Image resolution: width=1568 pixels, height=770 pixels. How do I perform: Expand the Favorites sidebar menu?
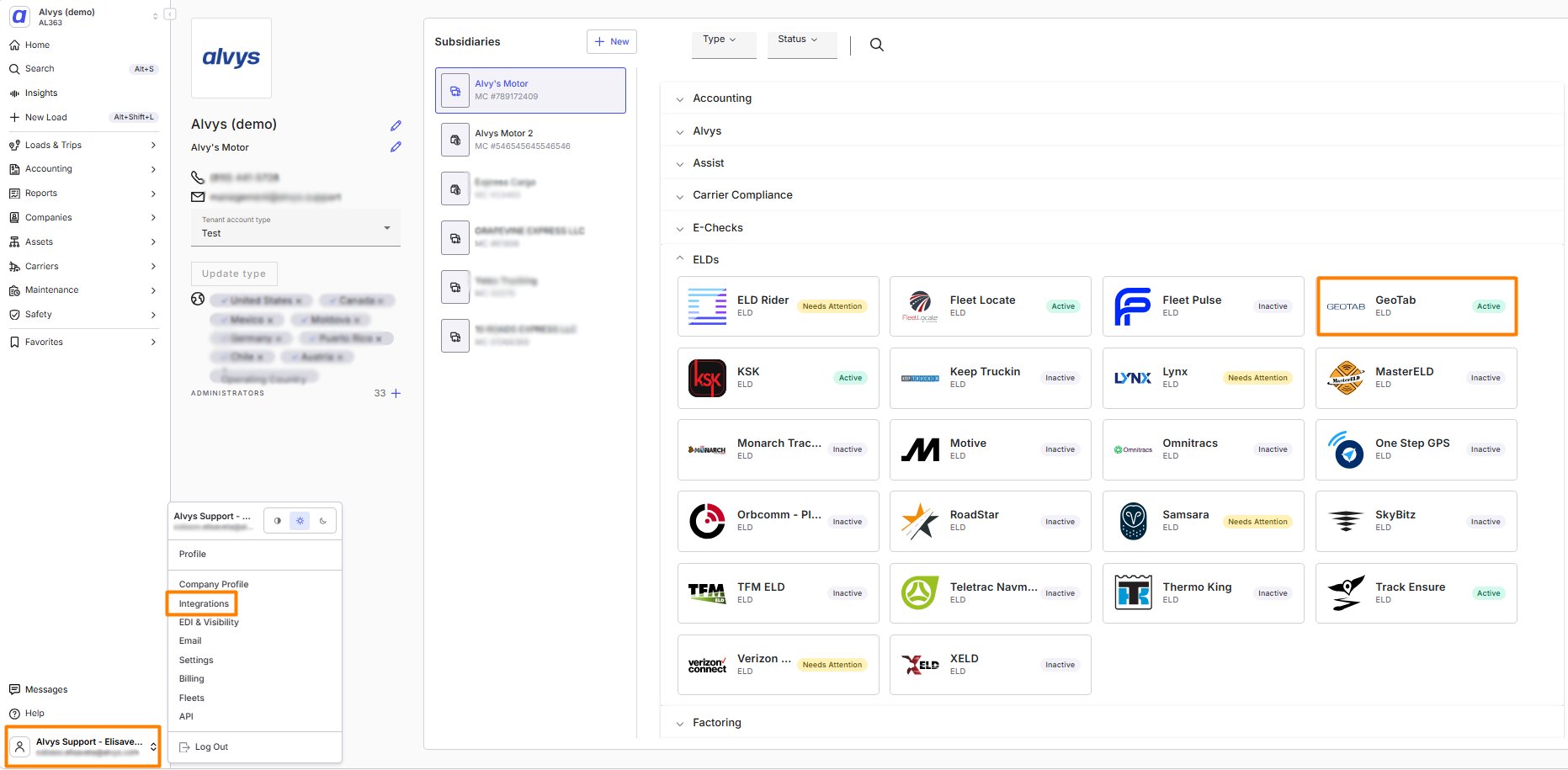[83, 342]
